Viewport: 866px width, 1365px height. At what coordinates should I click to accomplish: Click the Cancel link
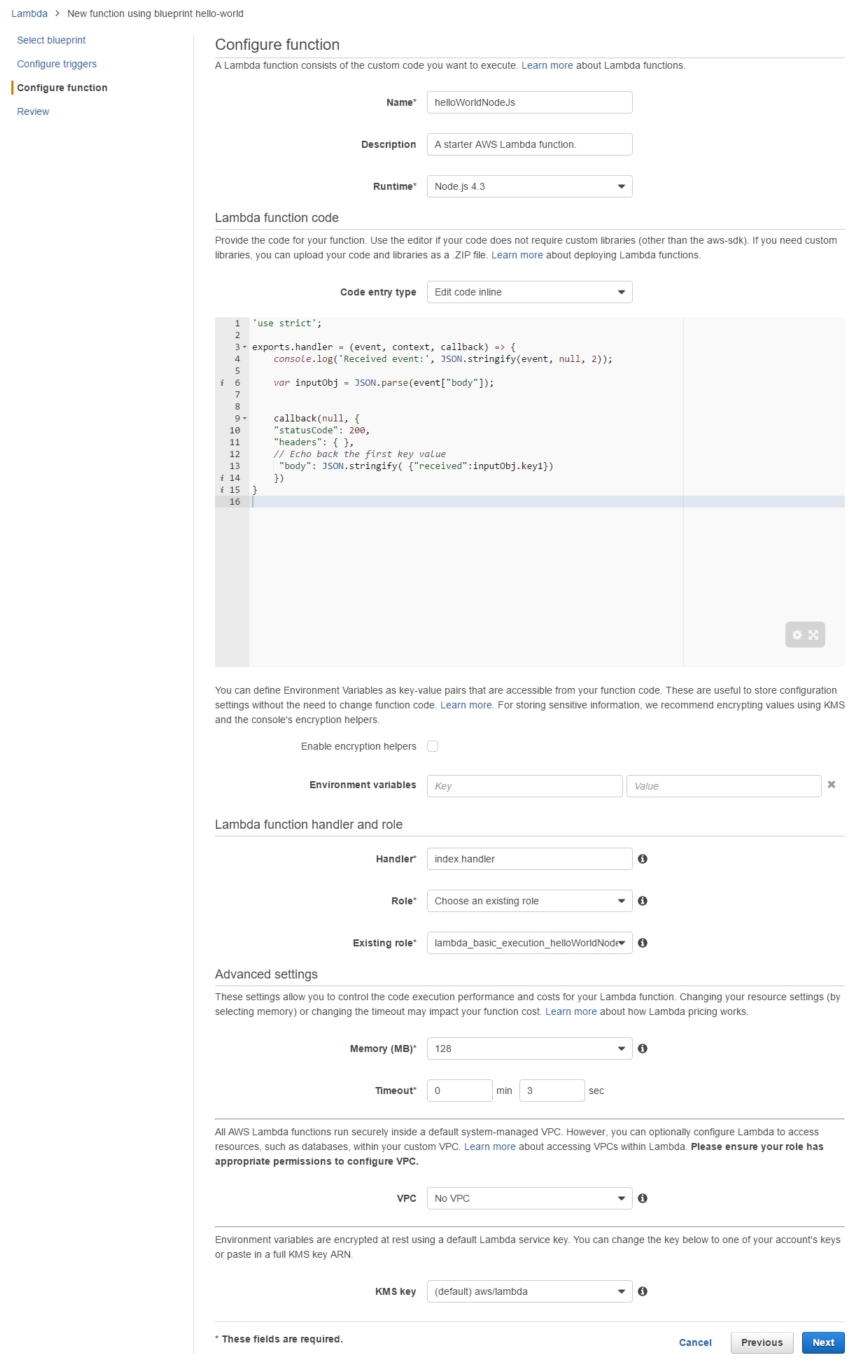click(695, 1343)
